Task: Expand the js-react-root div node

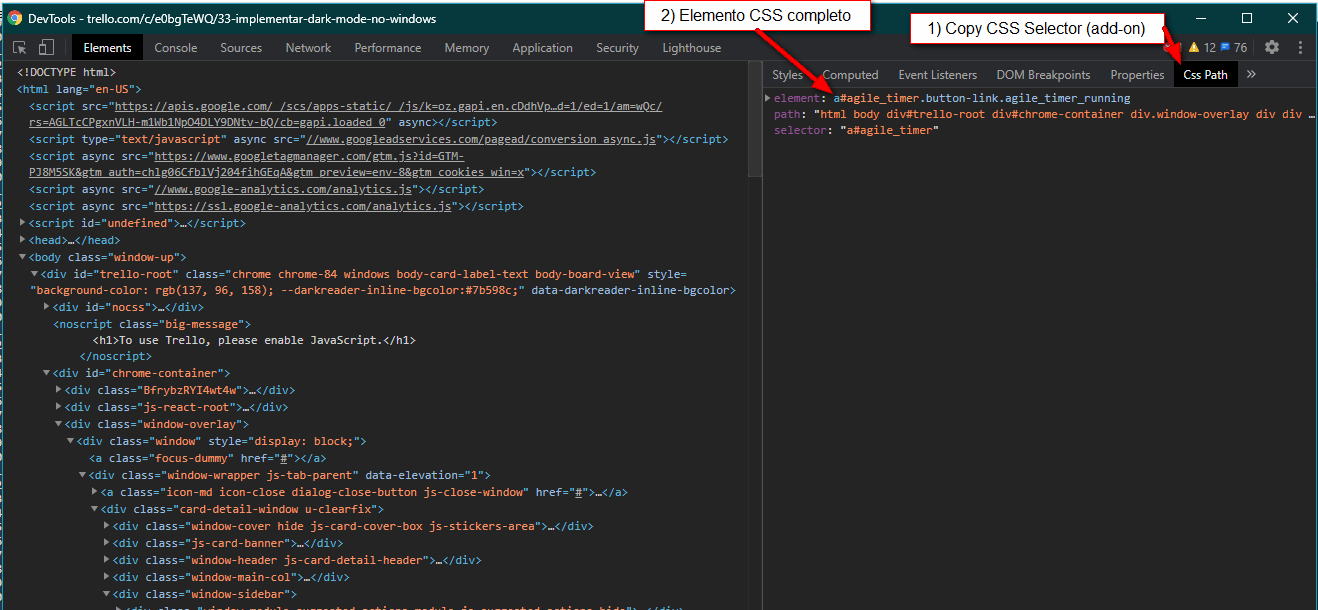Action: coord(59,407)
